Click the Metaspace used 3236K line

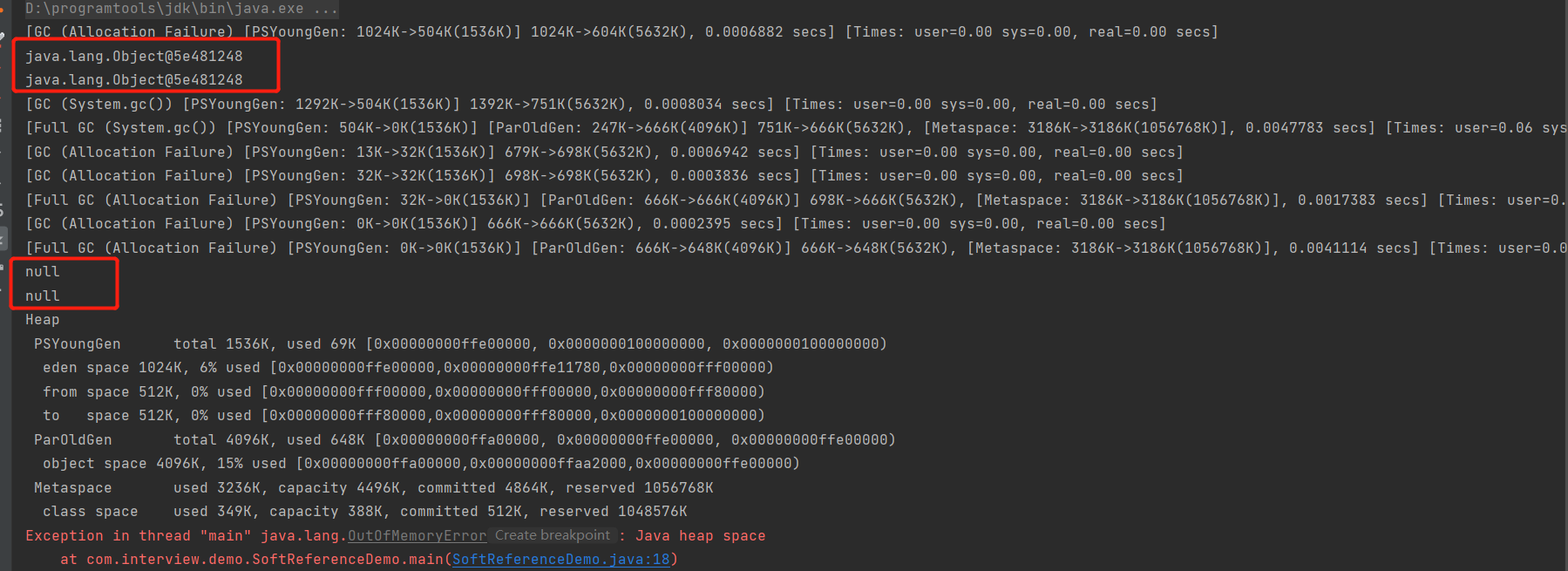[373, 488]
